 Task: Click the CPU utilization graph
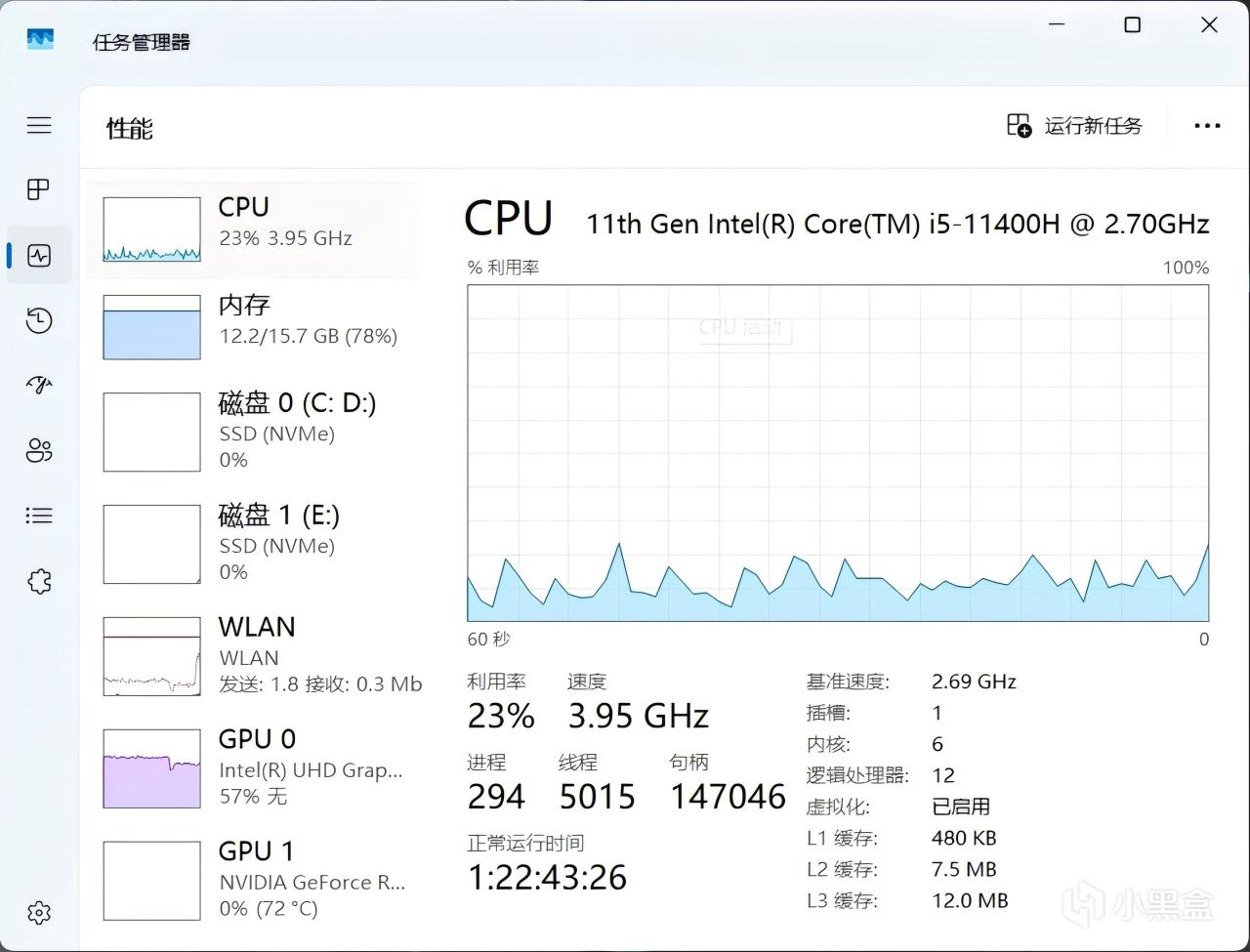click(838, 453)
